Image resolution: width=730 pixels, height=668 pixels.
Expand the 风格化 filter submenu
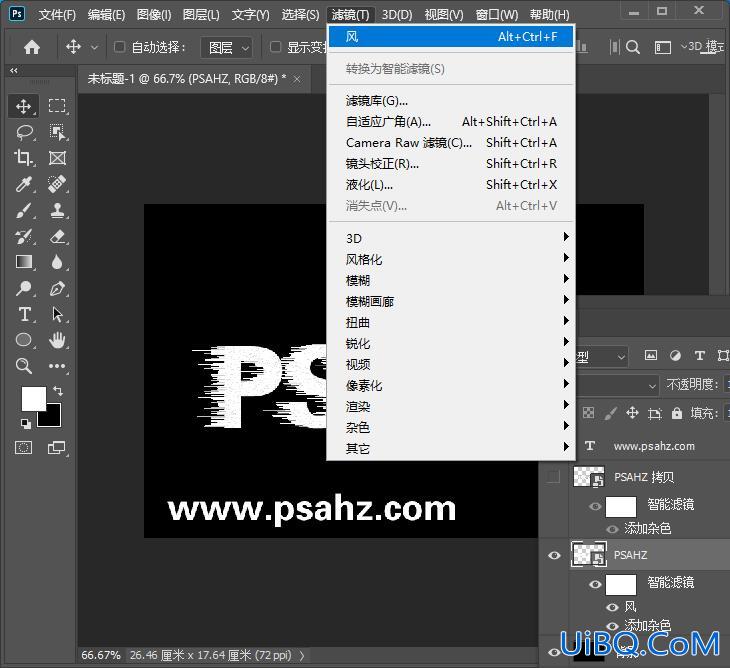click(x=451, y=259)
